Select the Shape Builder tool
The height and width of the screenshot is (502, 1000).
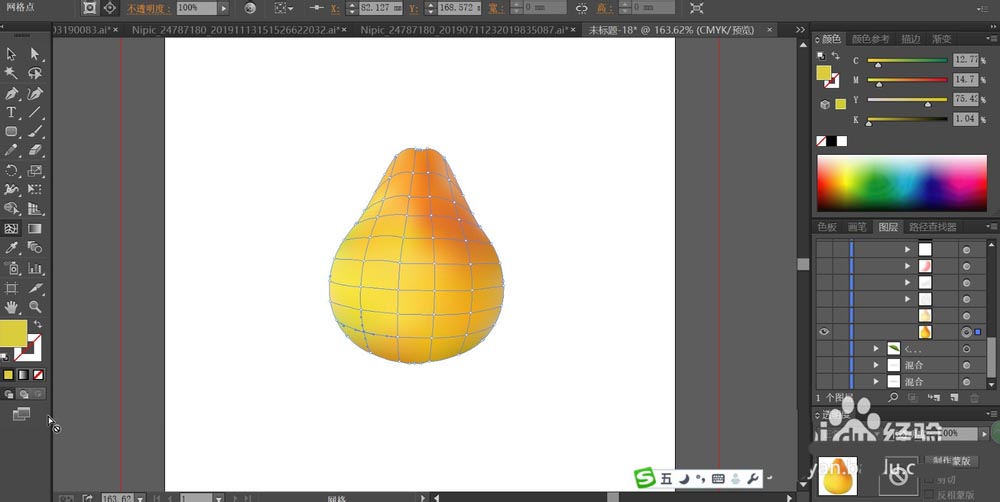11,209
